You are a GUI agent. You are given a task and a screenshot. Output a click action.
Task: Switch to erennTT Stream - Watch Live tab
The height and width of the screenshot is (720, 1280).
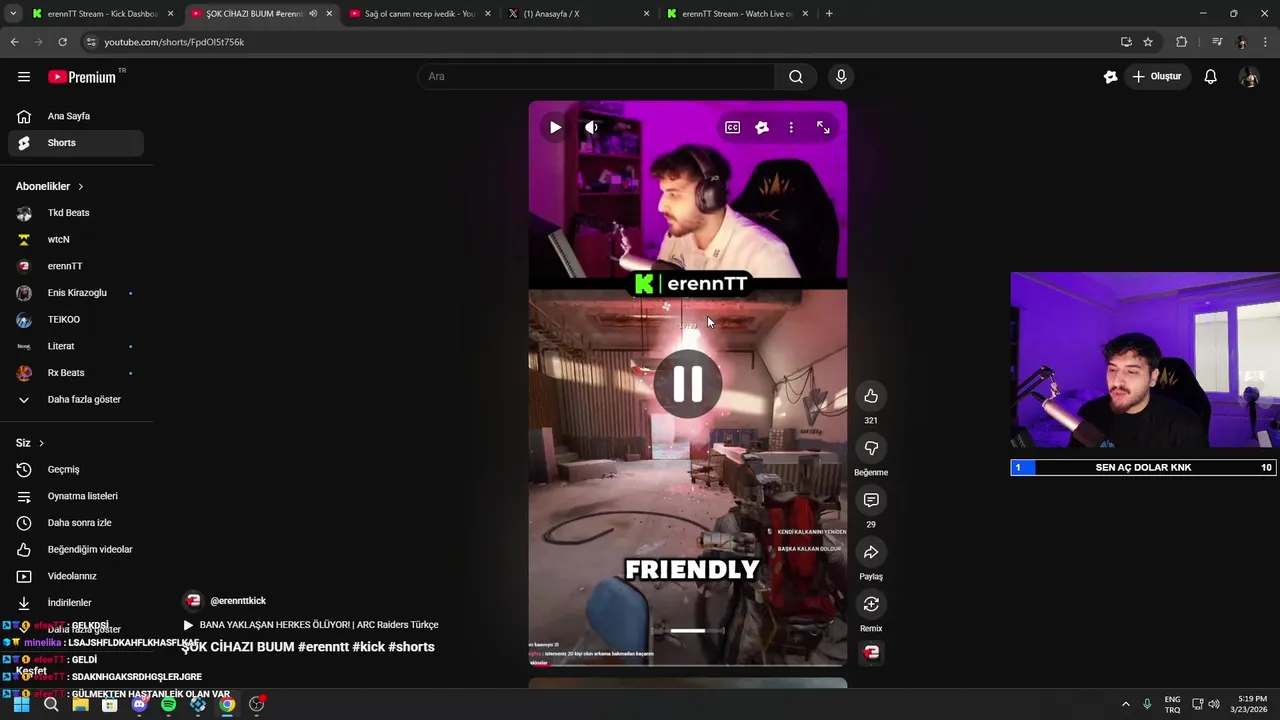pyautogui.click(x=738, y=14)
